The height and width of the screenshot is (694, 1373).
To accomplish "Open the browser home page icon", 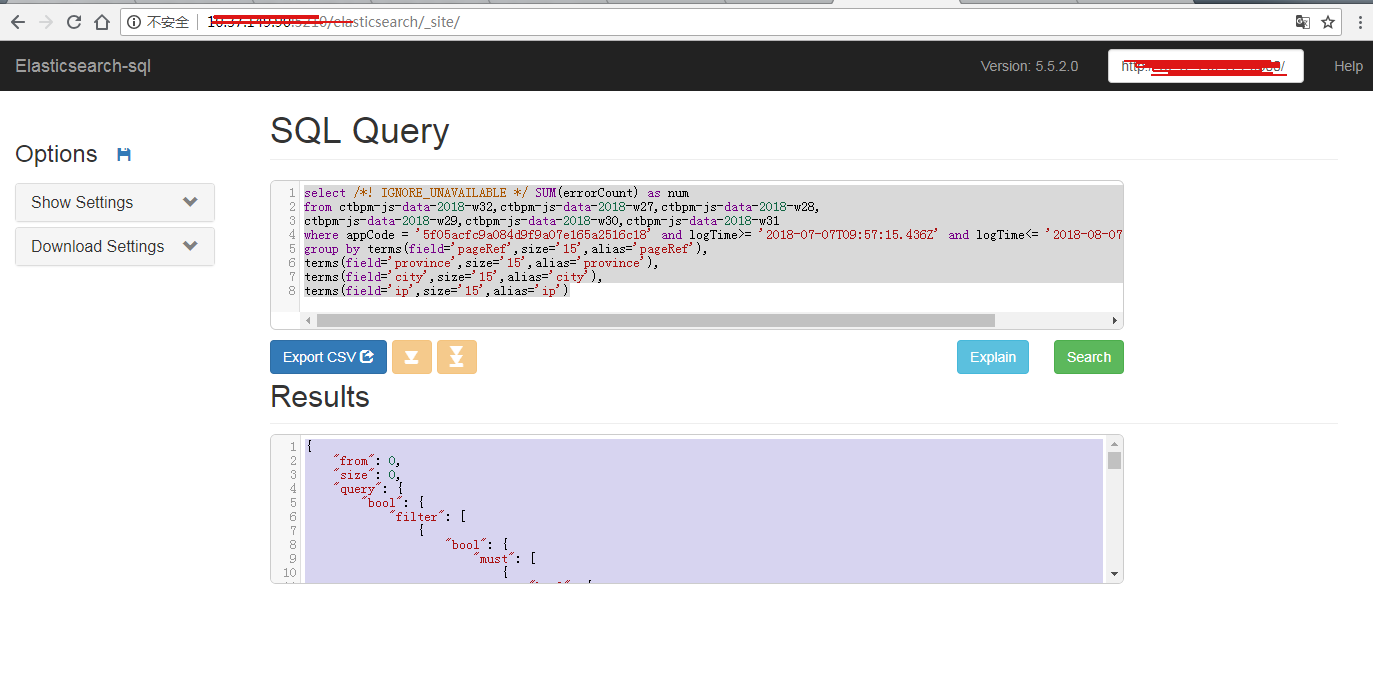I will pos(102,22).
